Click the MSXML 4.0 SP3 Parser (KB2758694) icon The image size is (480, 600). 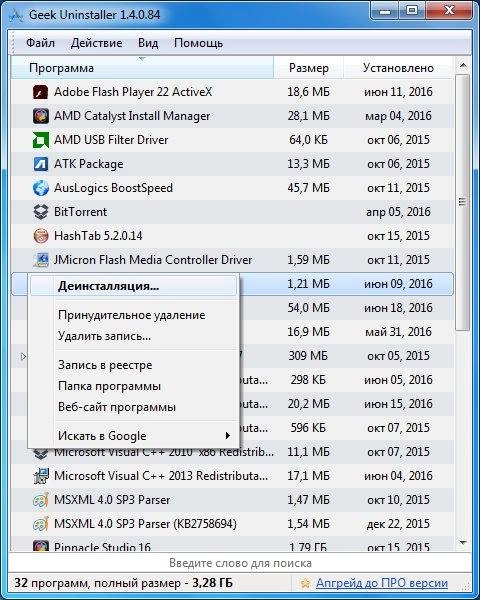coord(41,523)
